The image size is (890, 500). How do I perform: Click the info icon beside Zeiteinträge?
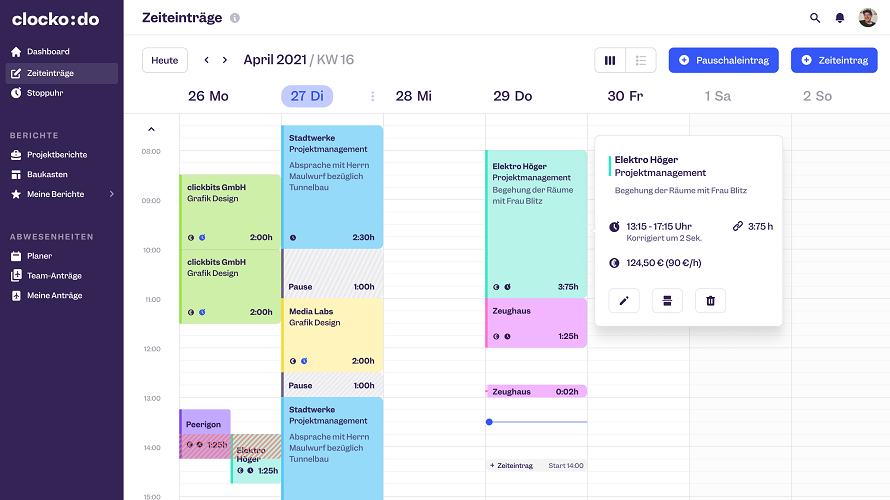click(x=234, y=18)
